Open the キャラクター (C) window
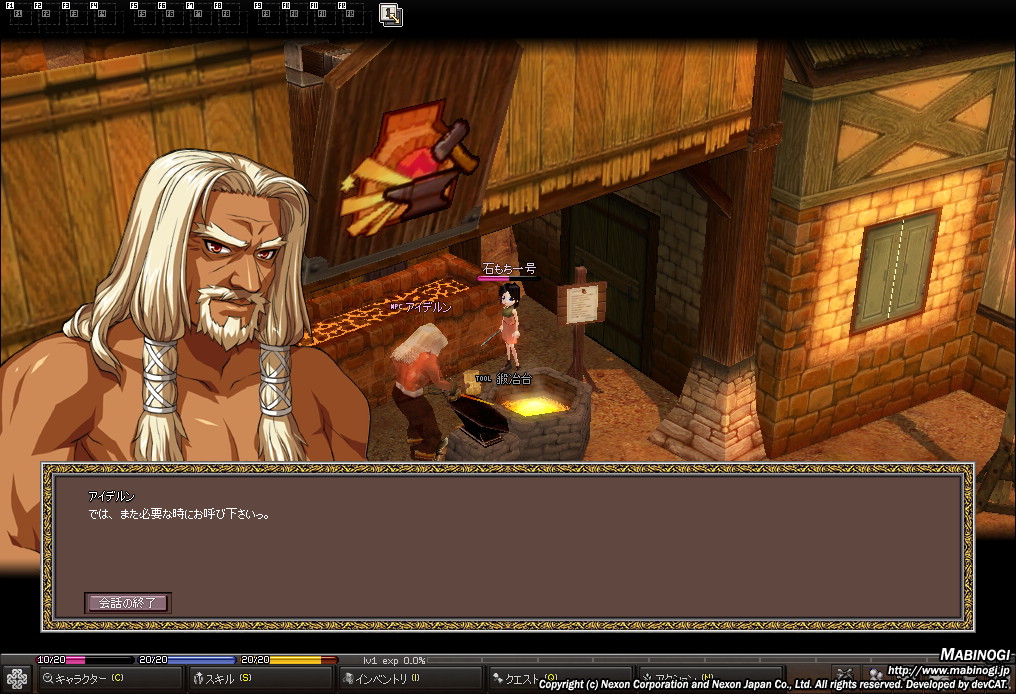 tap(110, 678)
